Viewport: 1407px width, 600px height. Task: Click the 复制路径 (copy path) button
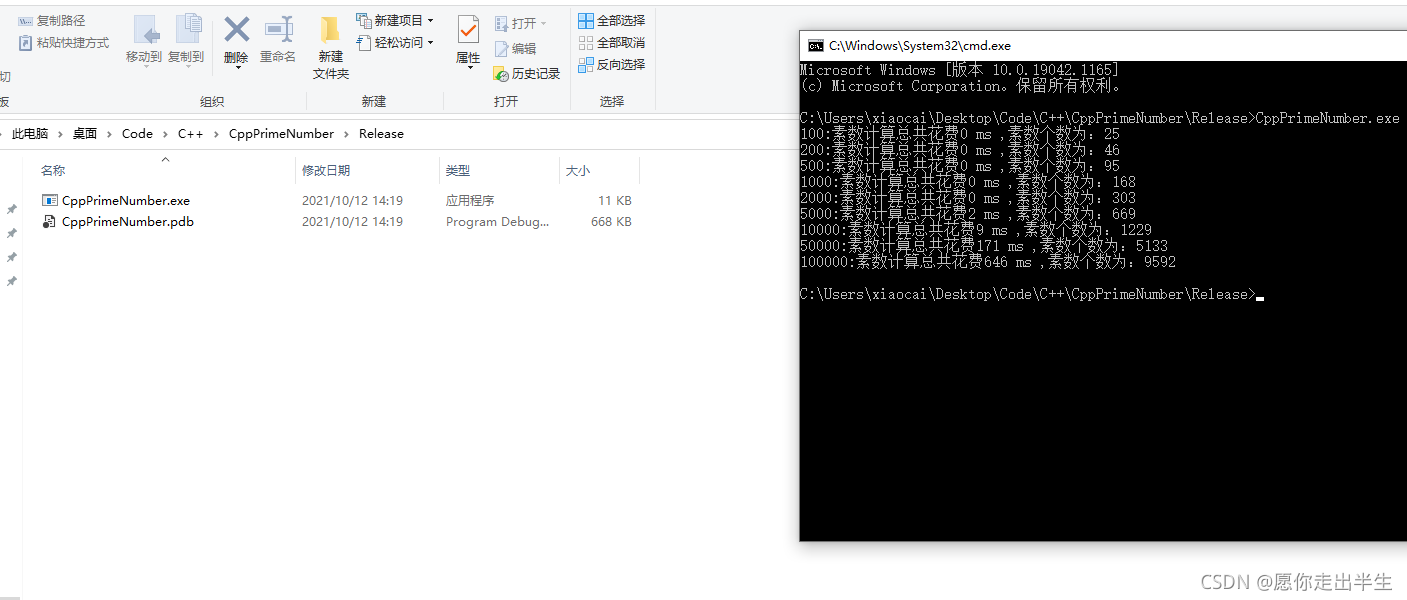click(52, 20)
